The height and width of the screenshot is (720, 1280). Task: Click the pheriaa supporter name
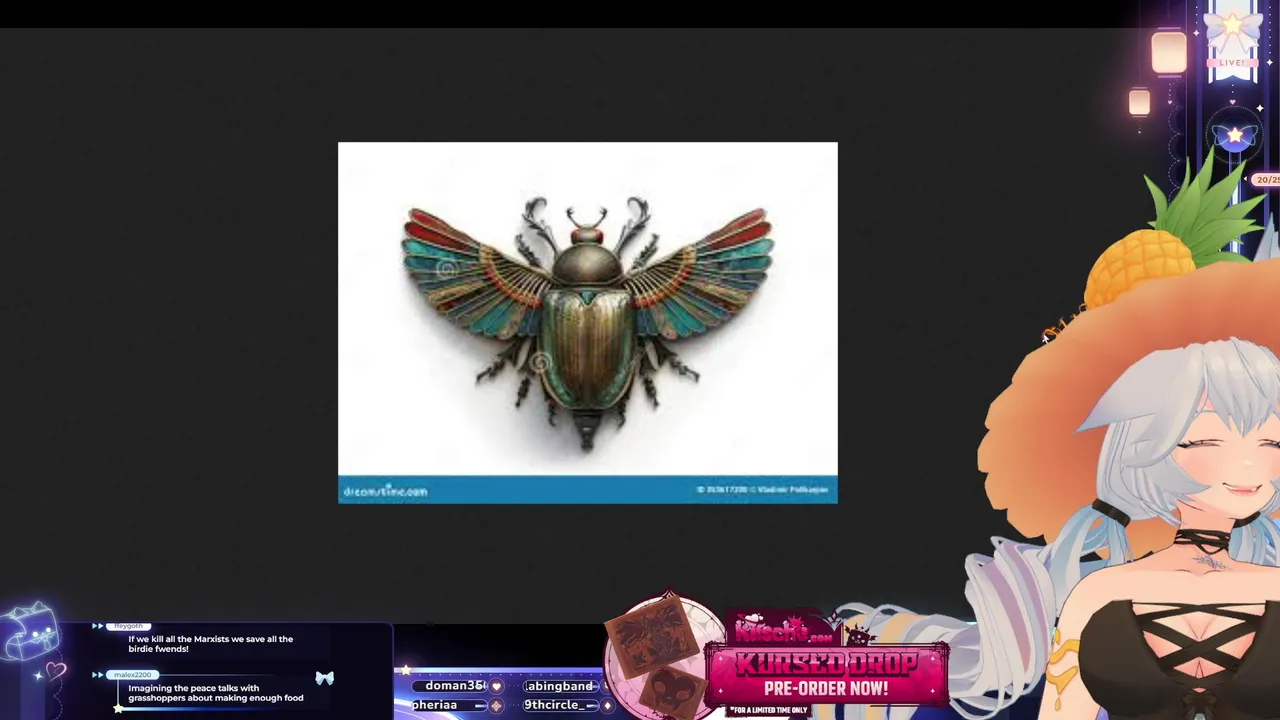click(x=435, y=705)
